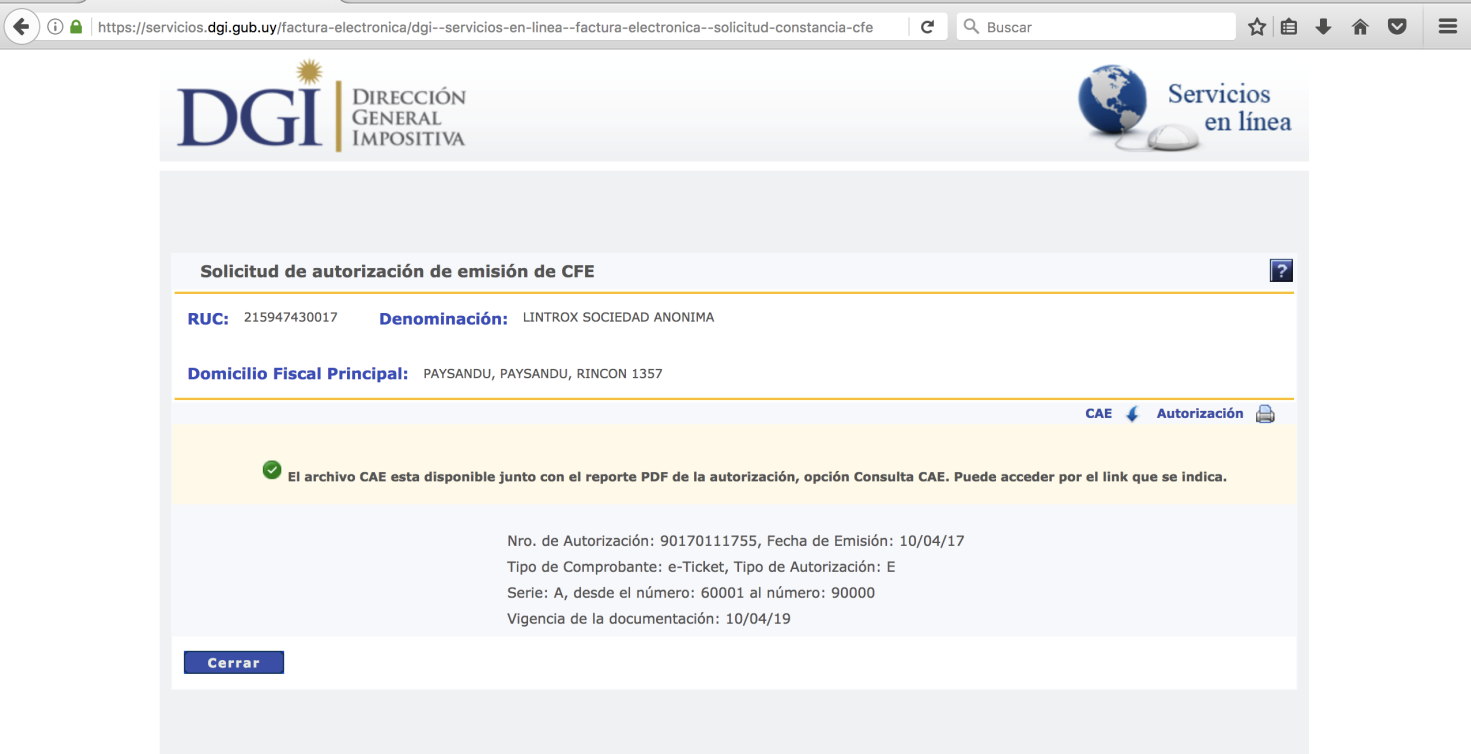Viewport: 1471px width, 754px height.
Task: Click the DGI Dirección General Impositiva logo
Action: pos(321,107)
